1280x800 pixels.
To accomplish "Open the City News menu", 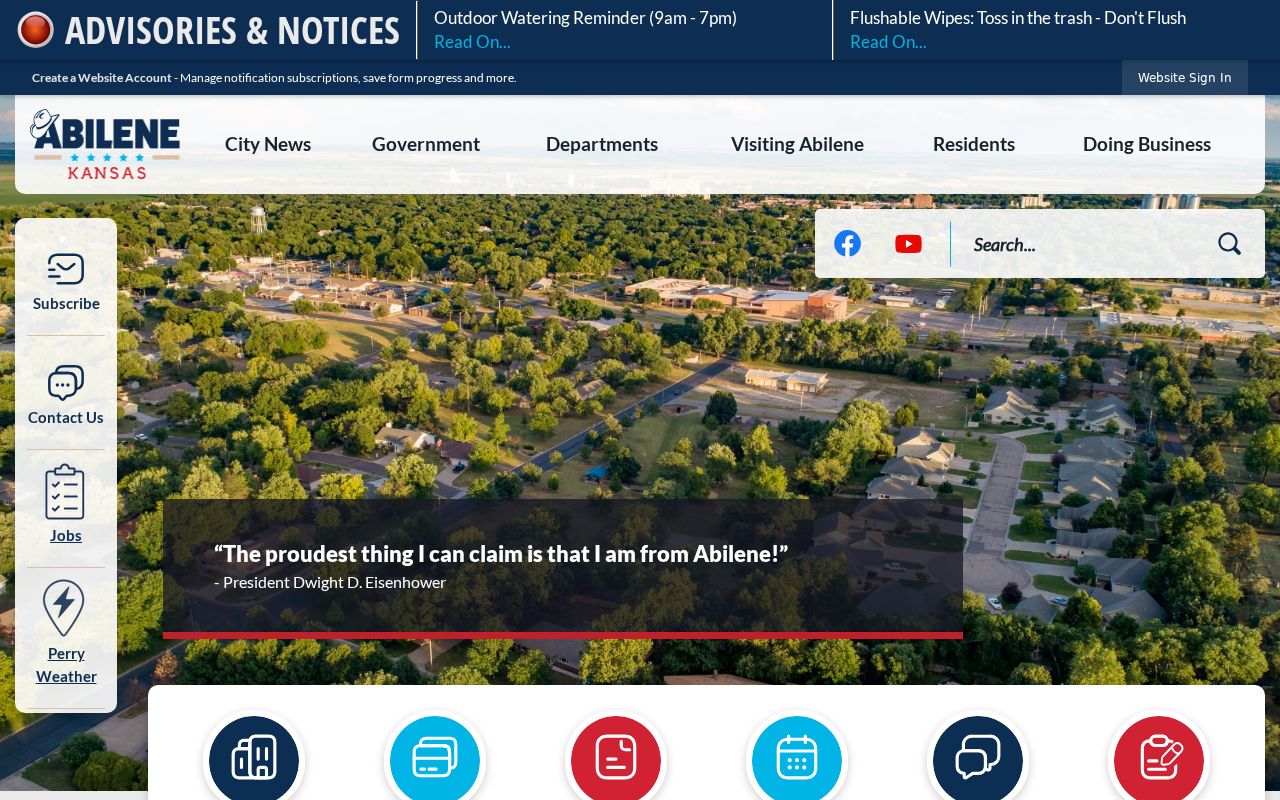I will [268, 144].
